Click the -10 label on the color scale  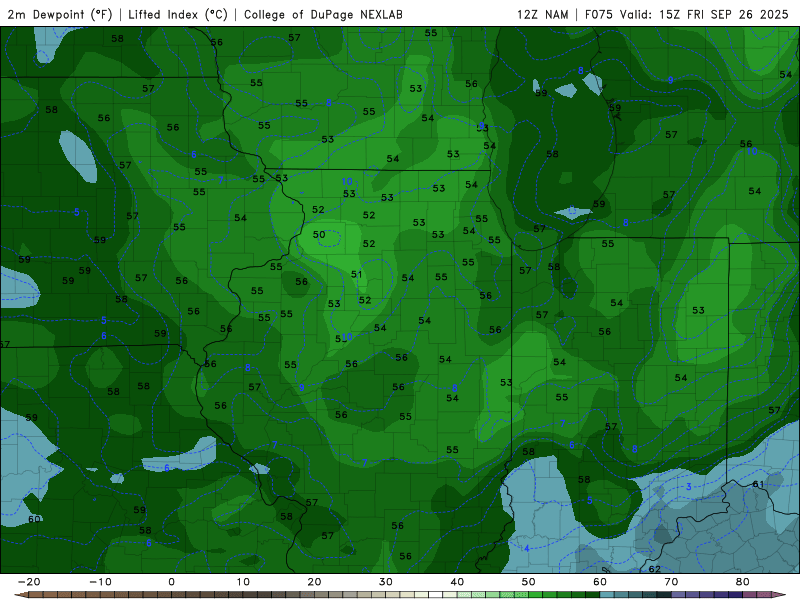pyautogui.click(x=100, y=582)
